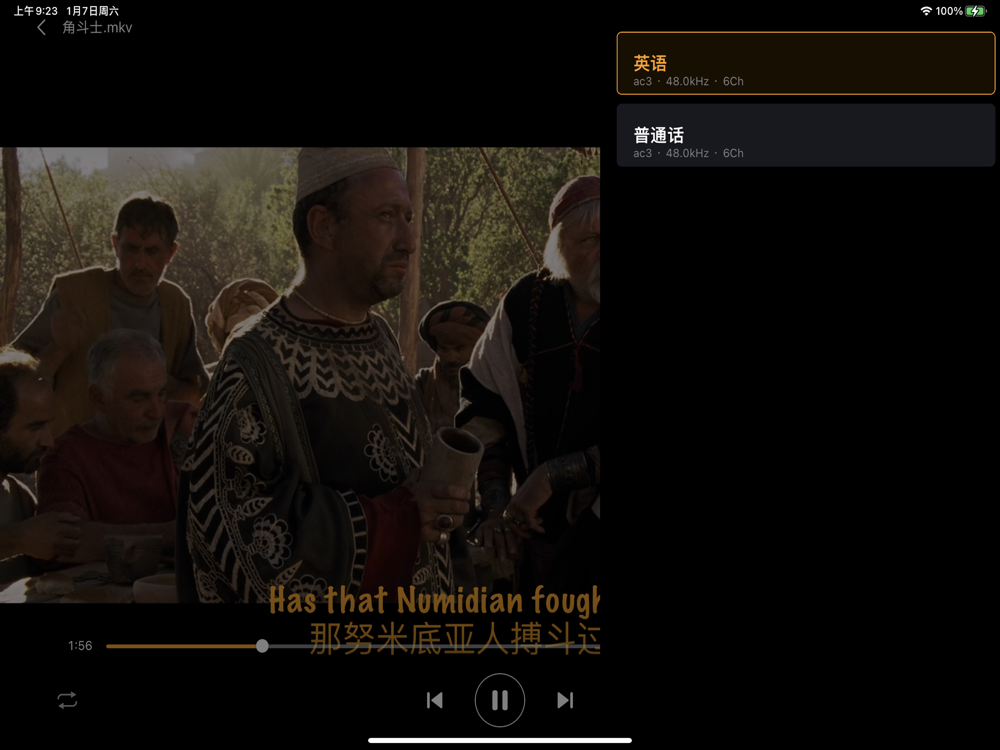
Task: Seek to unplayed part of progress bar
Action: coord(434,646)
